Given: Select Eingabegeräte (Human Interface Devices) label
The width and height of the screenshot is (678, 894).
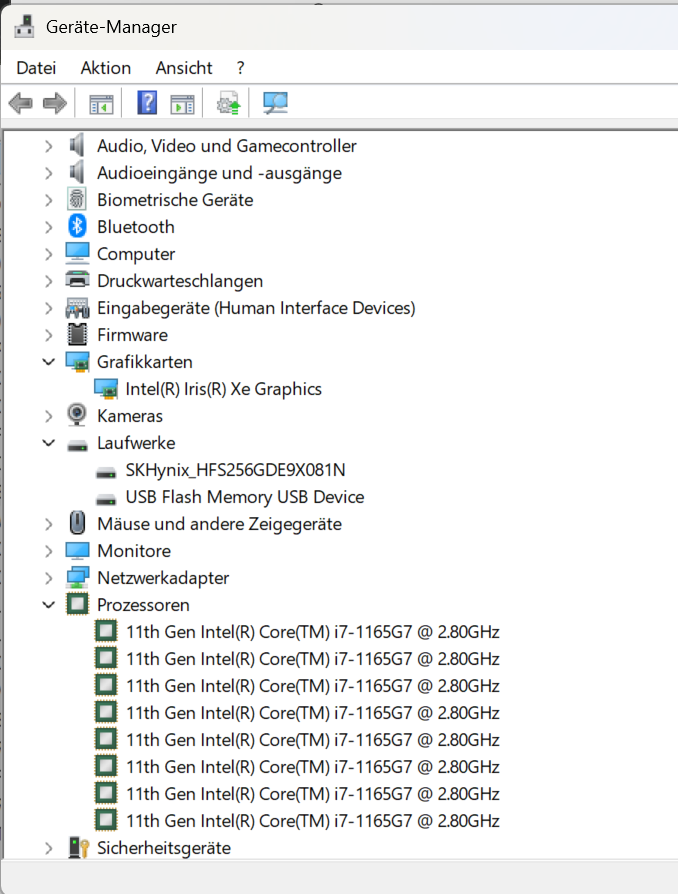Looking at the screenshot, I should tap(257, 308).
